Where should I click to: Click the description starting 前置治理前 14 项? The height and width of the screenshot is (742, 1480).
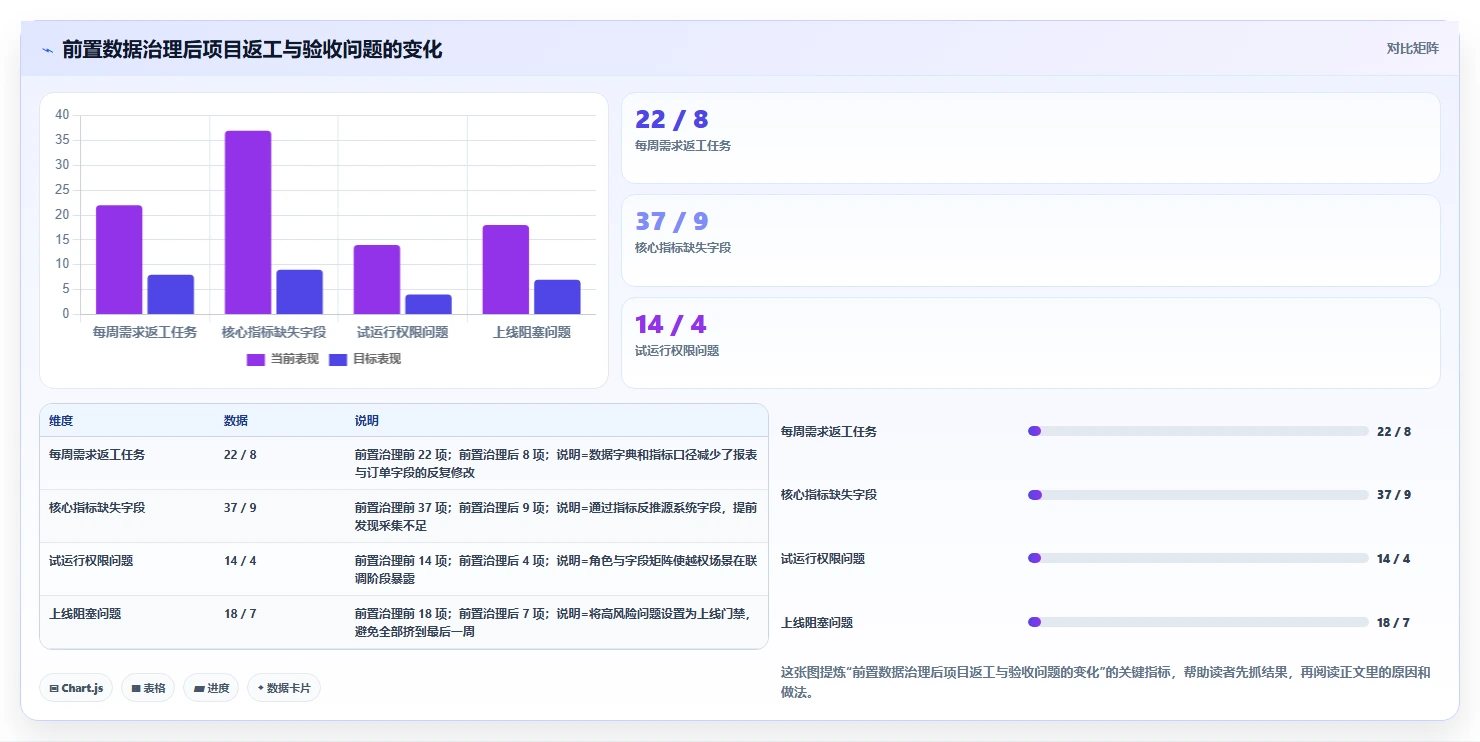556,569
